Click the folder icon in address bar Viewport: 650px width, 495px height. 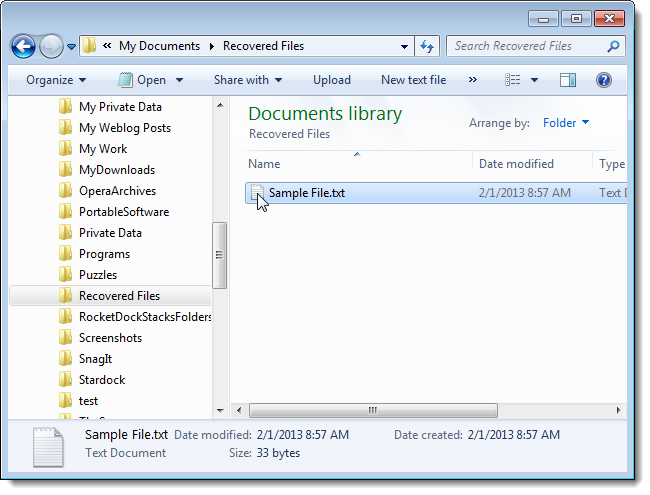pos(89,46)
